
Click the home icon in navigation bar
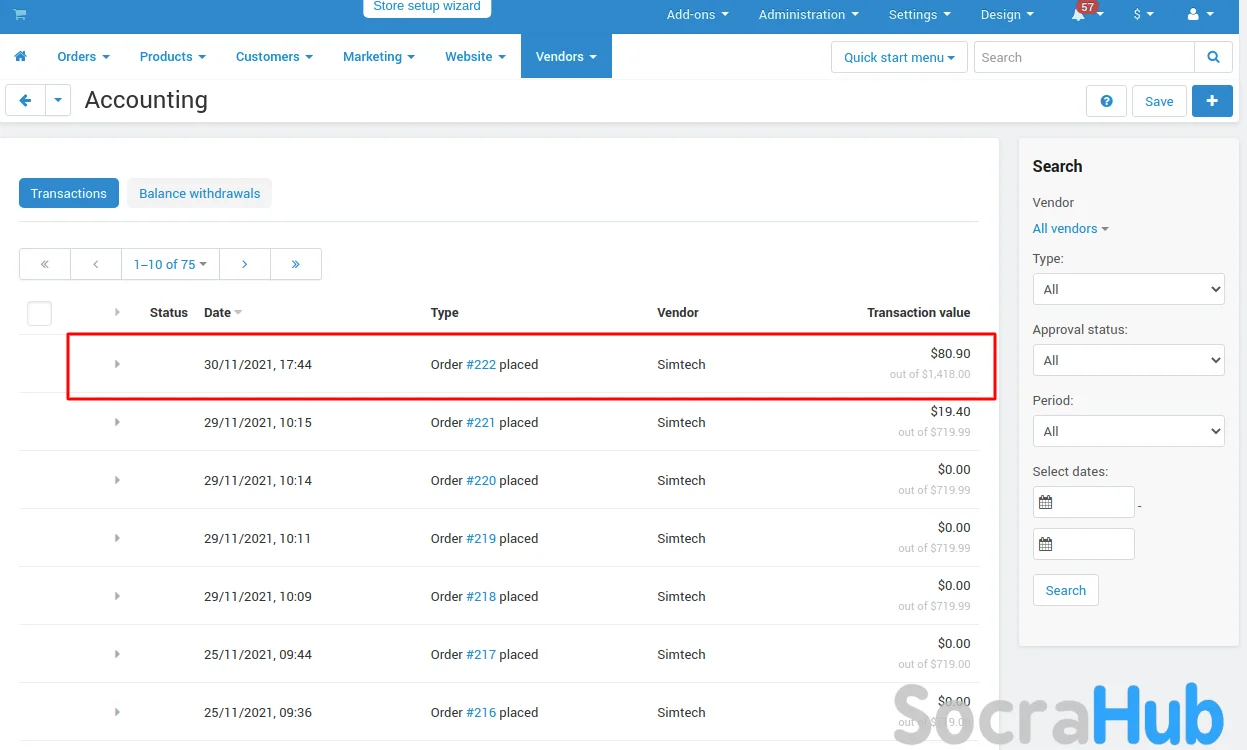20,57
